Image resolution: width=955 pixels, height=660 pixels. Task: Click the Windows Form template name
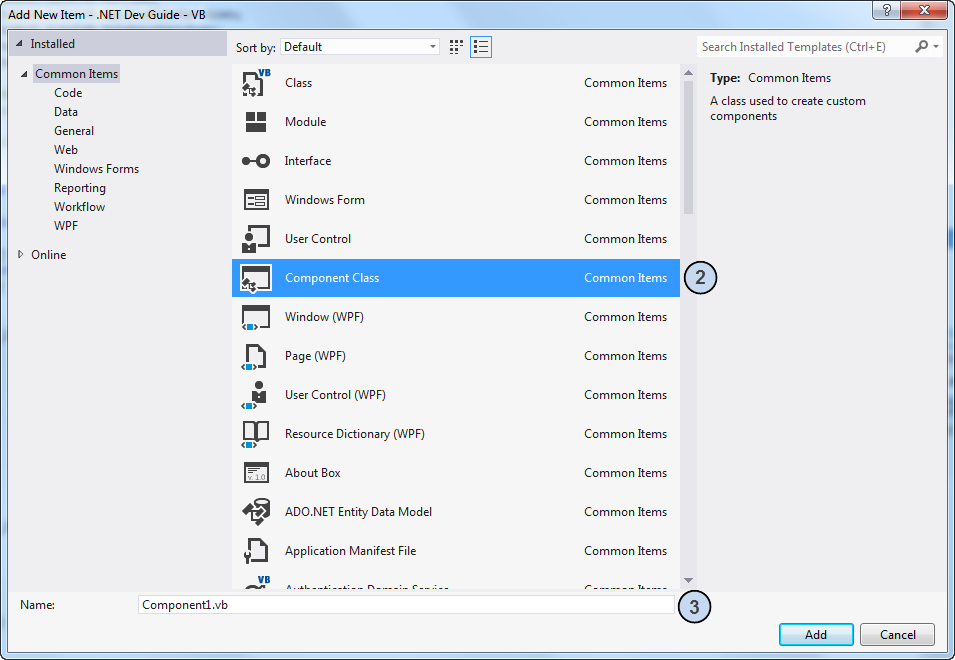pyautogui.click(x=325, y=200)
